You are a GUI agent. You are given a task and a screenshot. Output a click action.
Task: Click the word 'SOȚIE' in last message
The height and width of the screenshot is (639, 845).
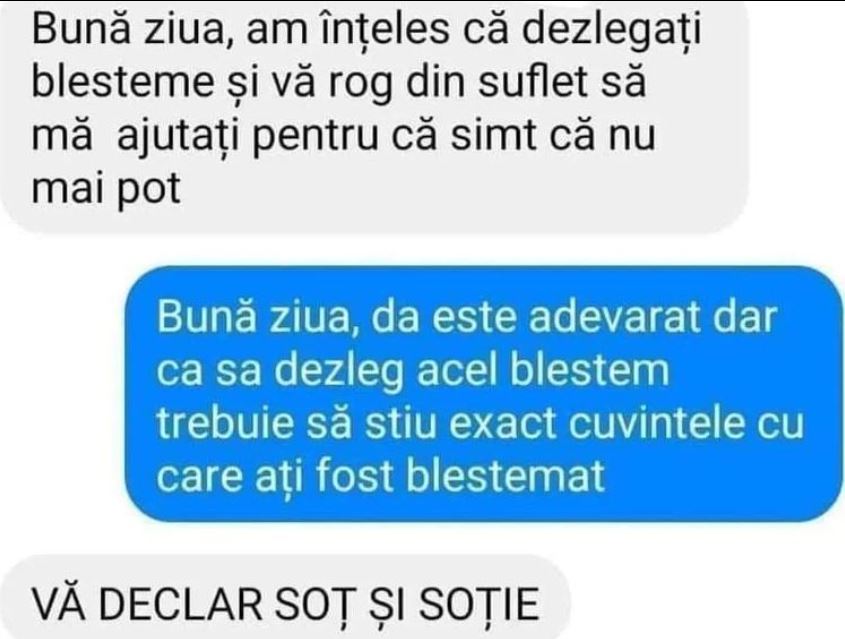[480, 605]
